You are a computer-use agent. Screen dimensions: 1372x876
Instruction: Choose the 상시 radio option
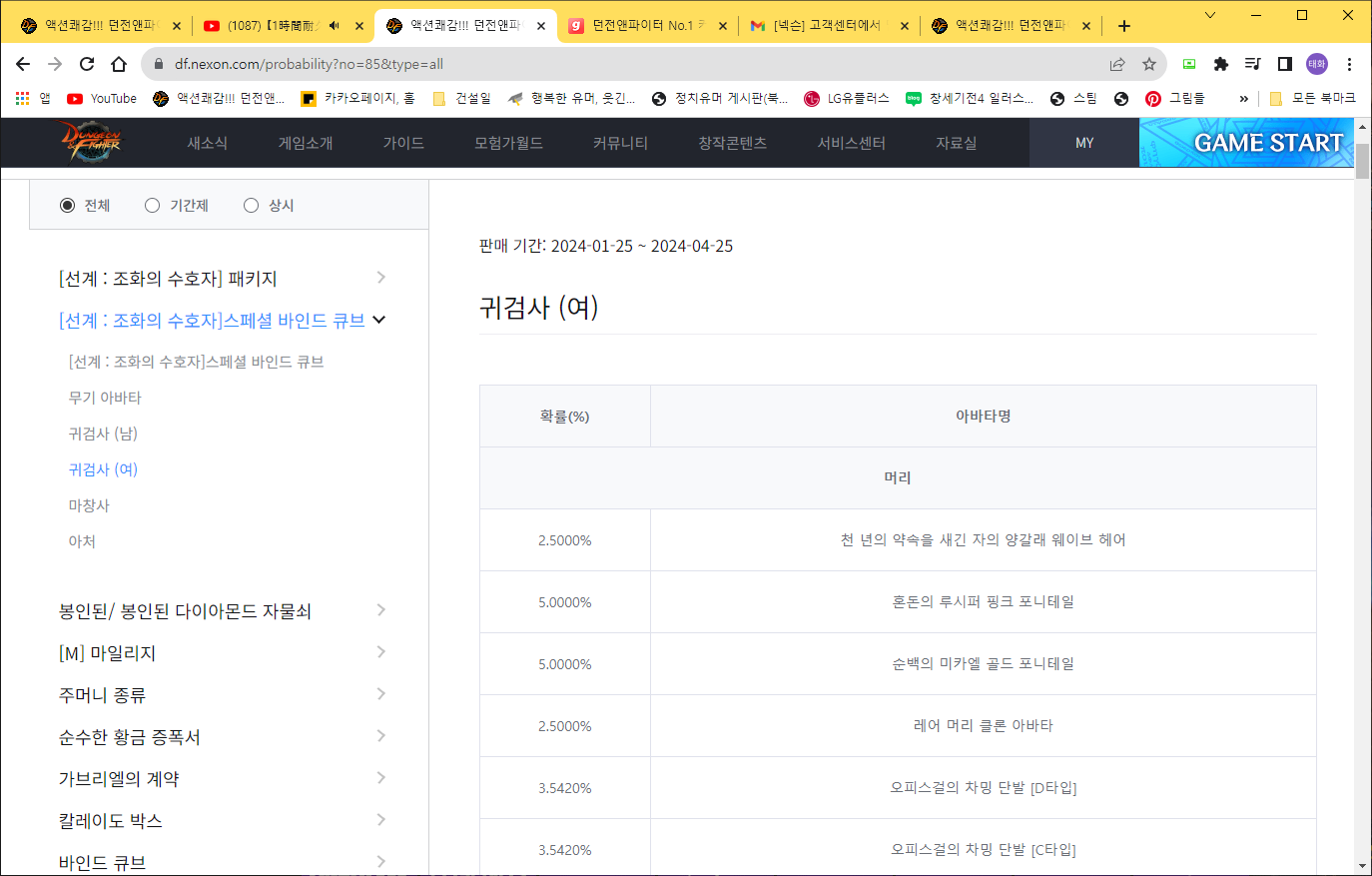(252, 205)
